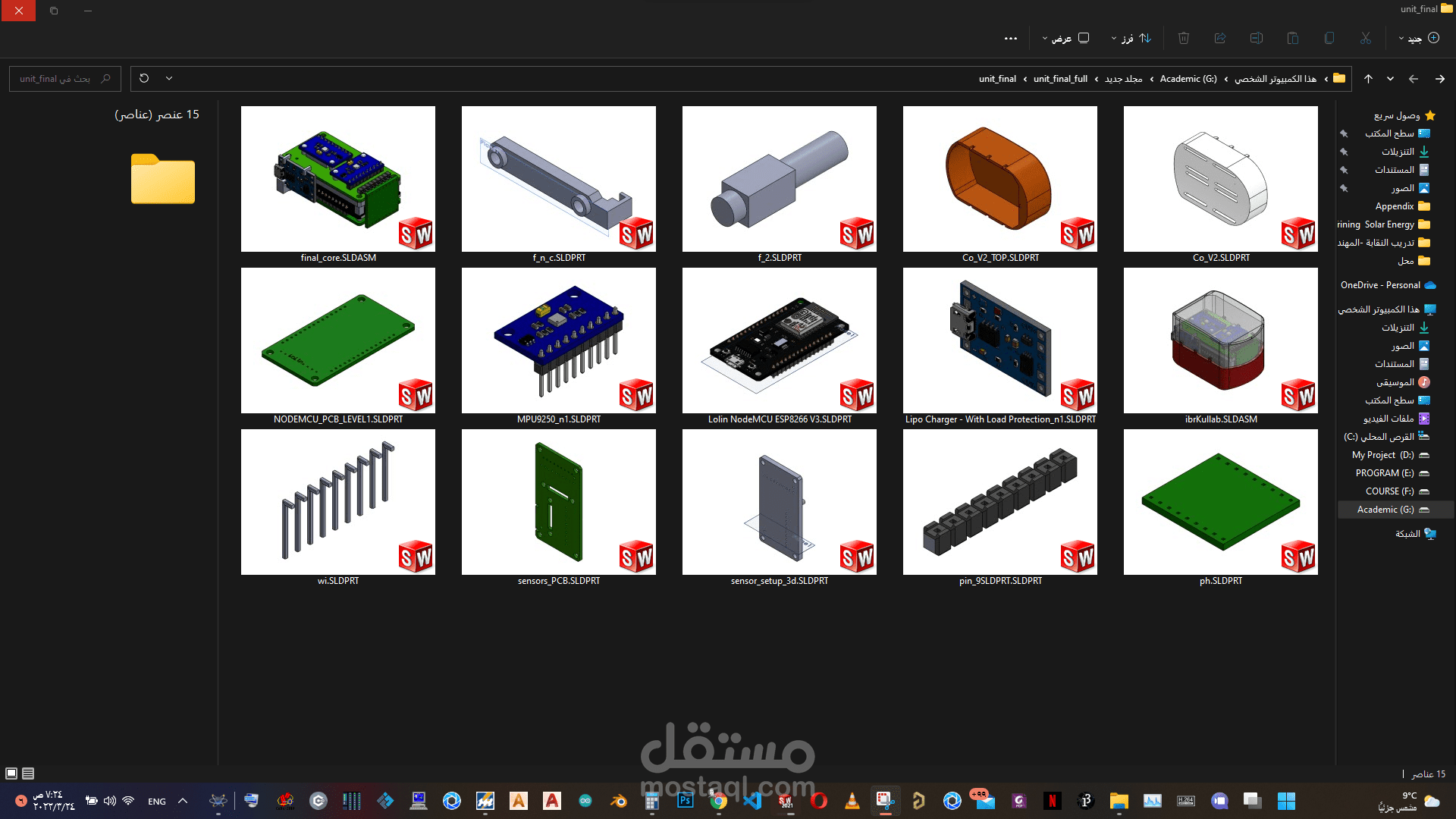Open the '...' see more menu
This screenshot has height=819, width=1456.
pyautogui.click(x=1011, y=38)
